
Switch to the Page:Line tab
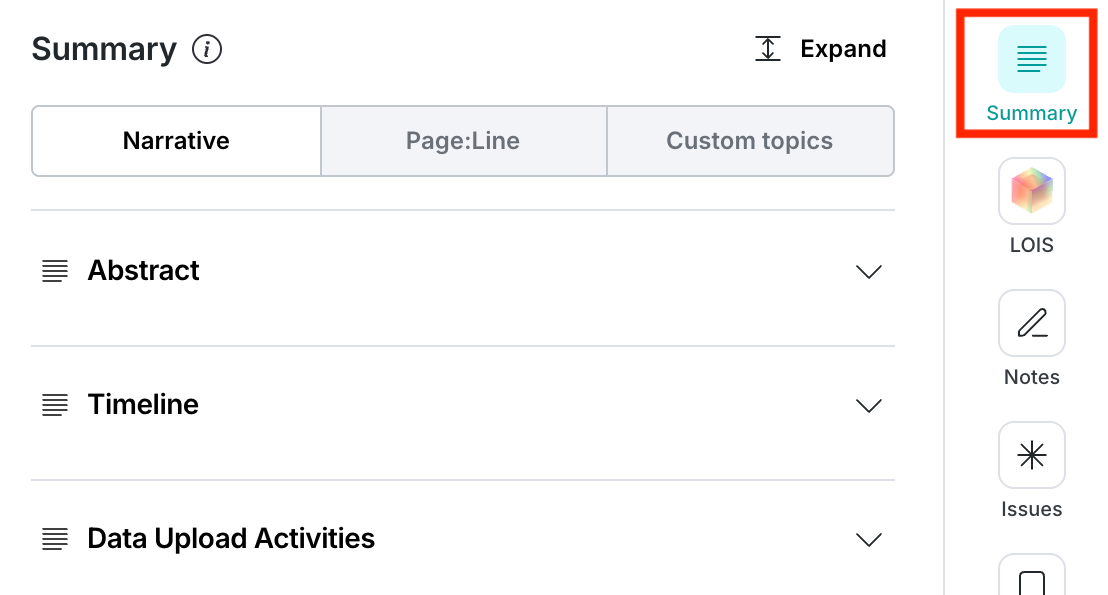point(463,141)
